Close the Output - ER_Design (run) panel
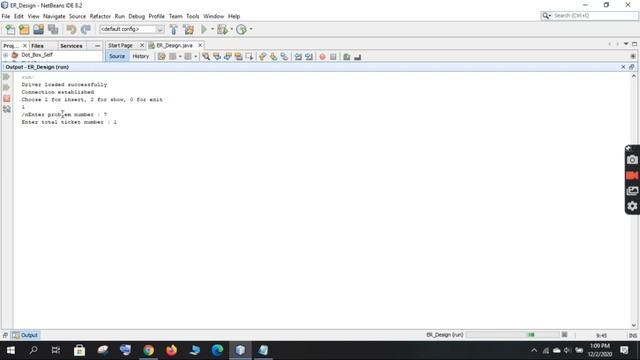The height and width of the screenshot is (360, 640). click(x=623, y=67)
